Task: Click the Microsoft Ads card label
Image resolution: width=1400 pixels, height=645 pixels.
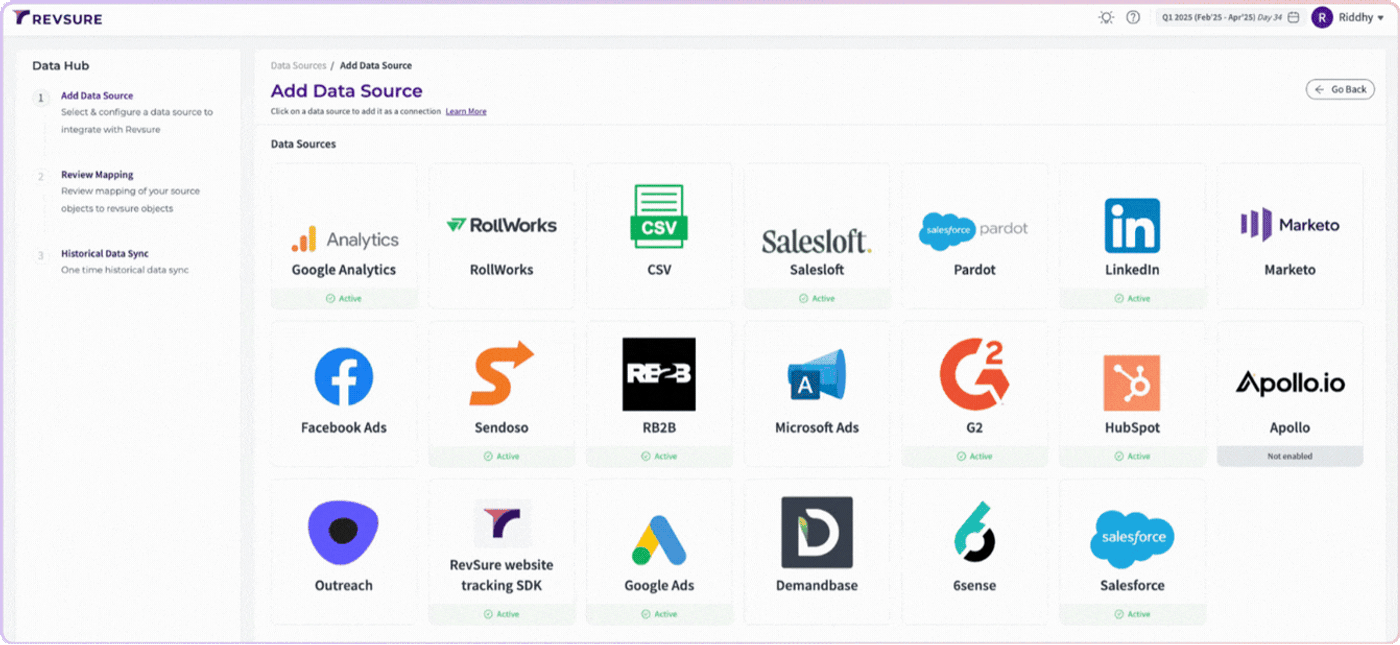Action: pos(817,428)
